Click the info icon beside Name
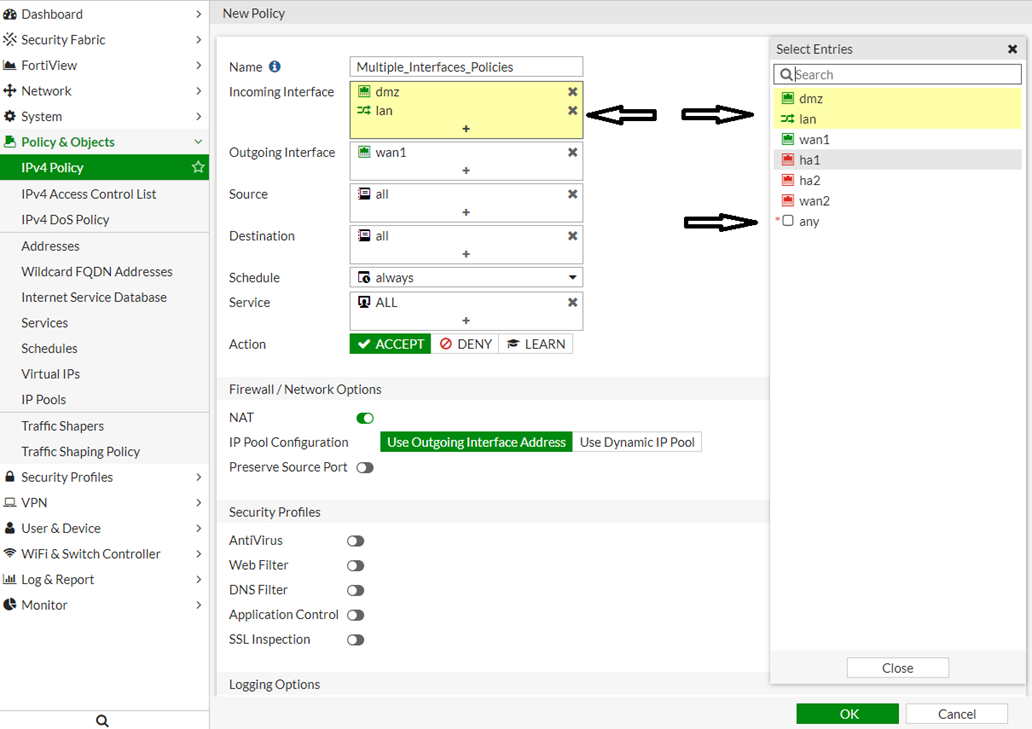Viewport: 1032px width, 729px height. coord(275,67)
